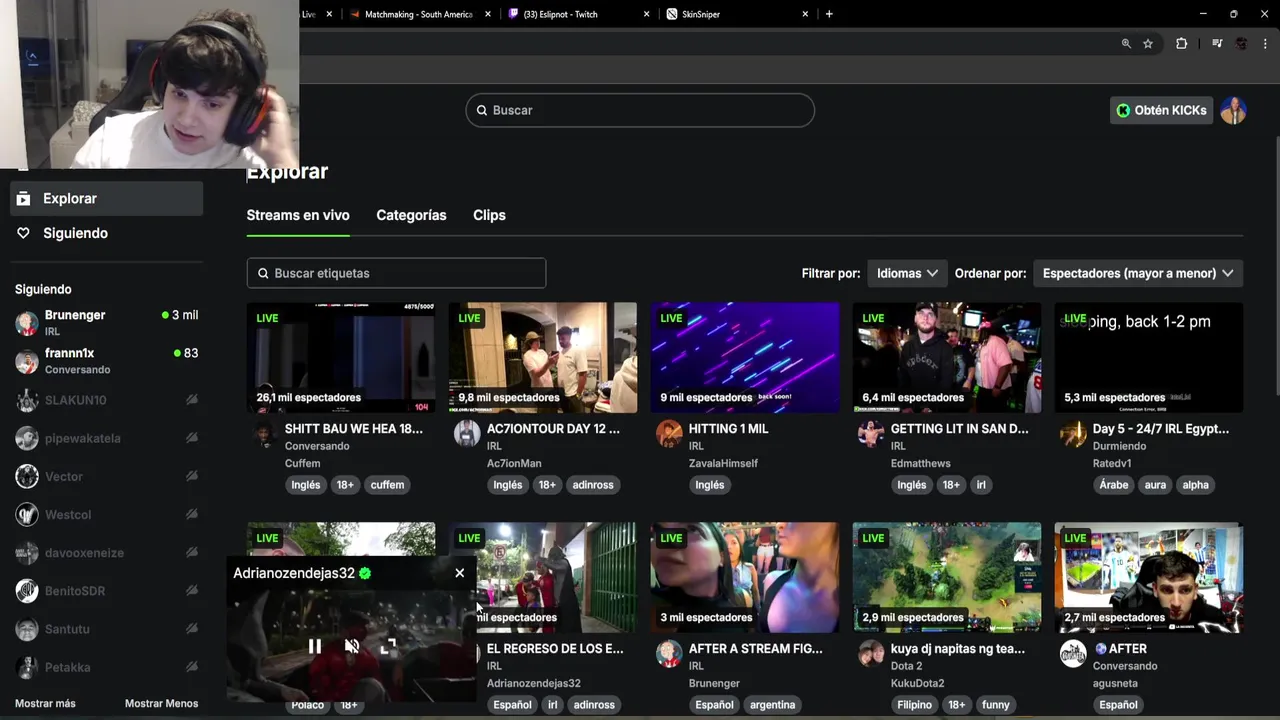Image resolution: width=1280 pixels, height=720 pixels.
Task: Switch to Streams en vivo tab
Action: click(298, 215)
